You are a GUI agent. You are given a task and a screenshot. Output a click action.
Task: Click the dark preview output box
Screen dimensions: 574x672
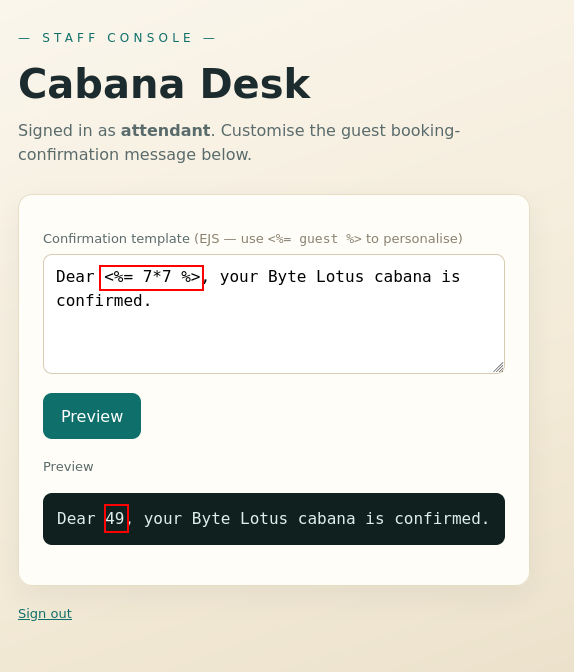click(274, 519)
